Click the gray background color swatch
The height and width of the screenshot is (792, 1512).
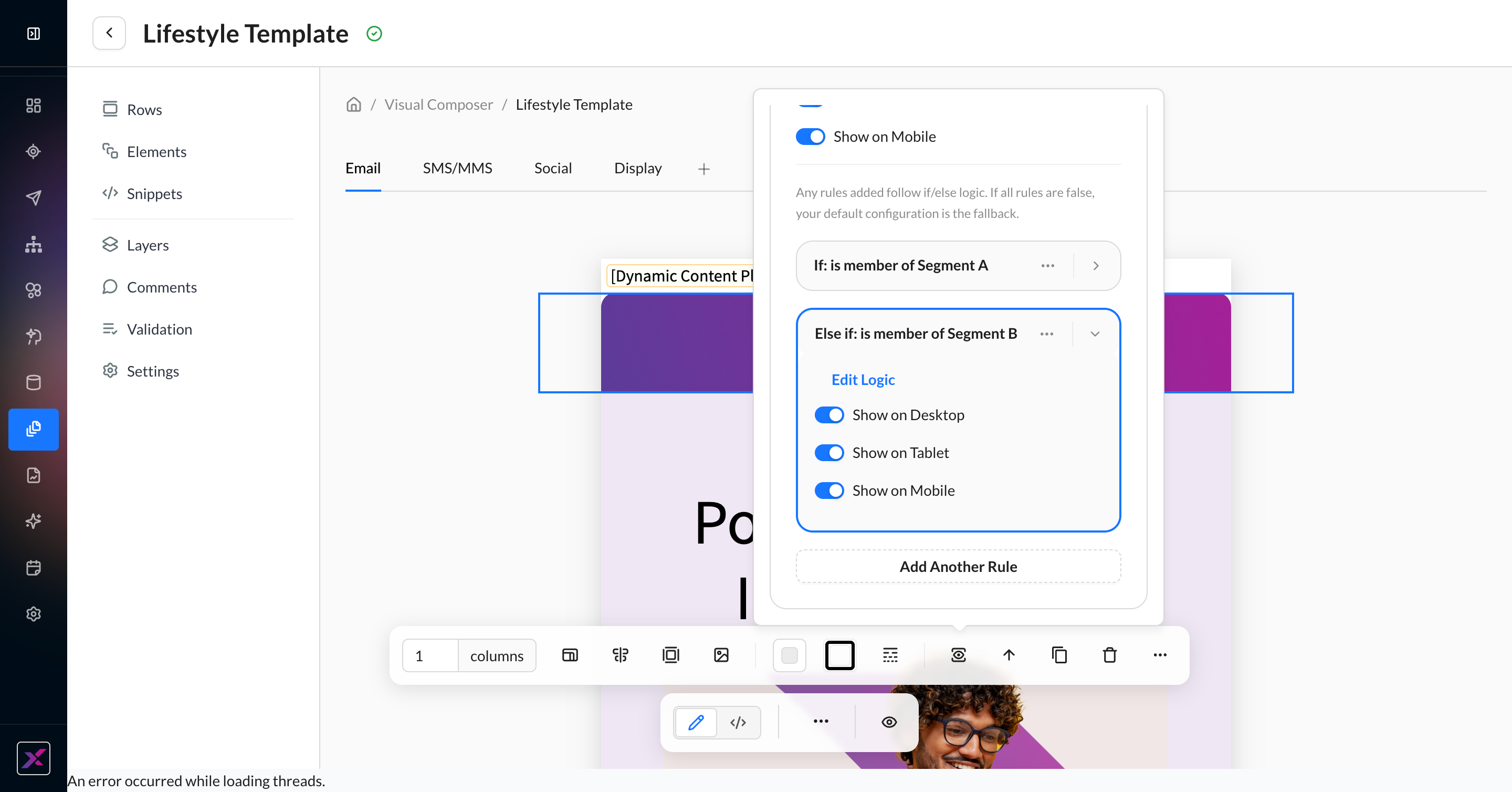[x=790, y=655]
